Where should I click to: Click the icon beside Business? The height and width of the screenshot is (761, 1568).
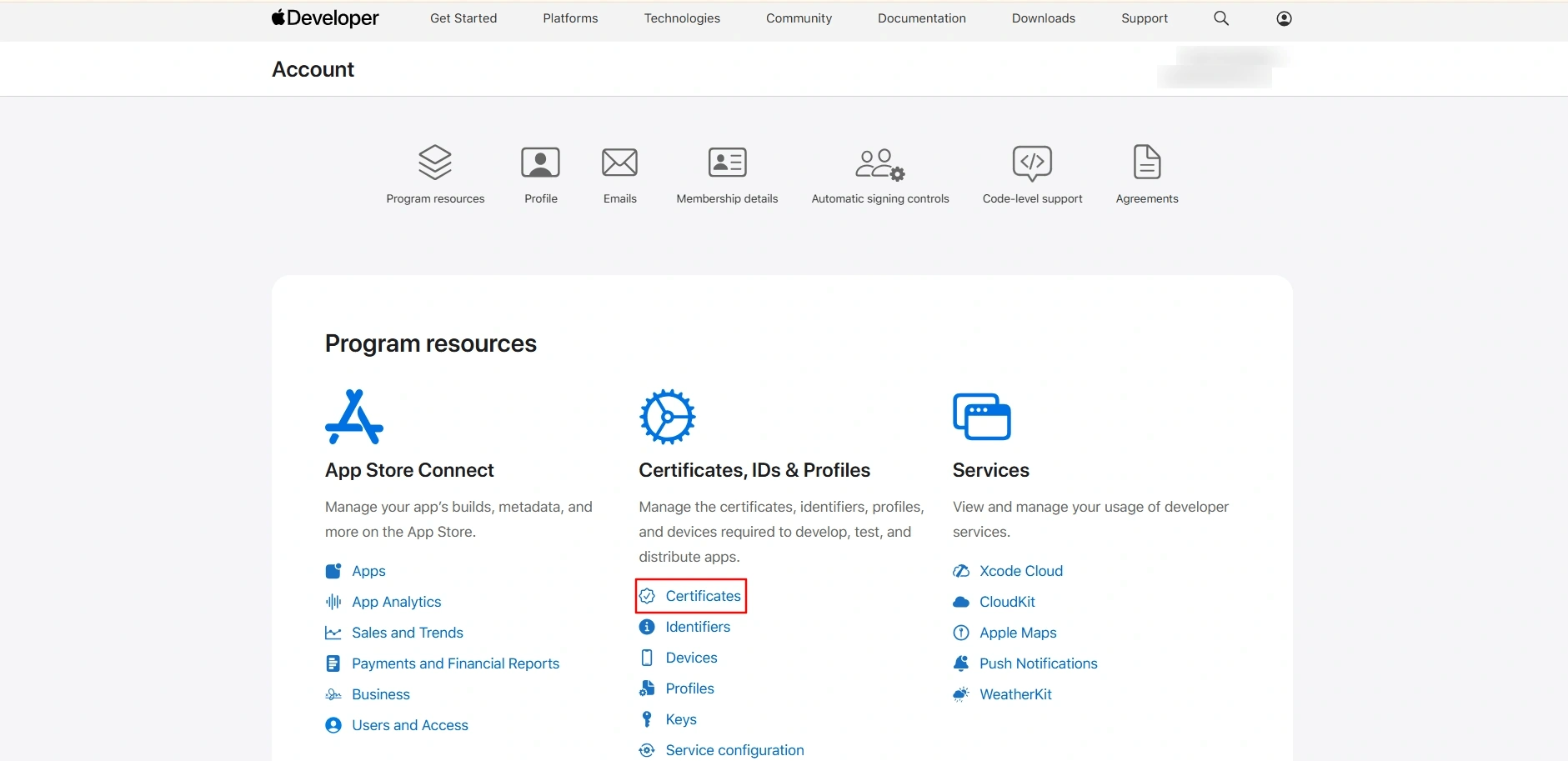click(x=333, y=694)
